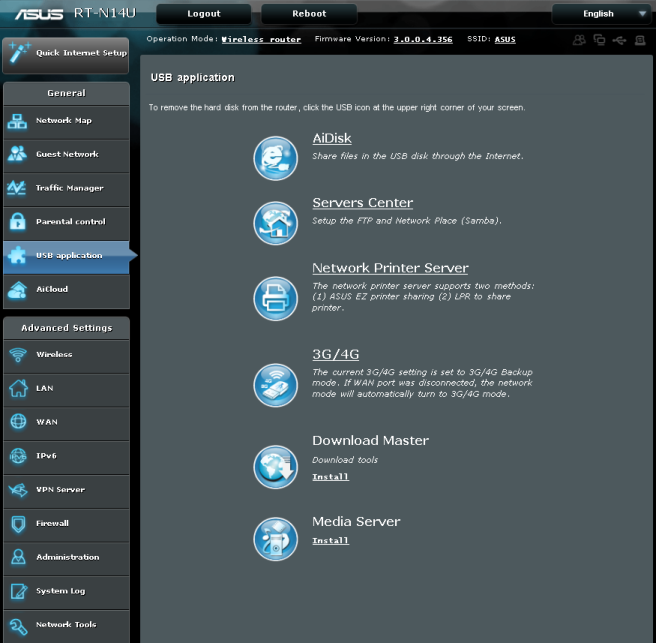This screenshot has height=643, width=656.
Task: Click the IPv6 globe icon
Action: point(18,456)
